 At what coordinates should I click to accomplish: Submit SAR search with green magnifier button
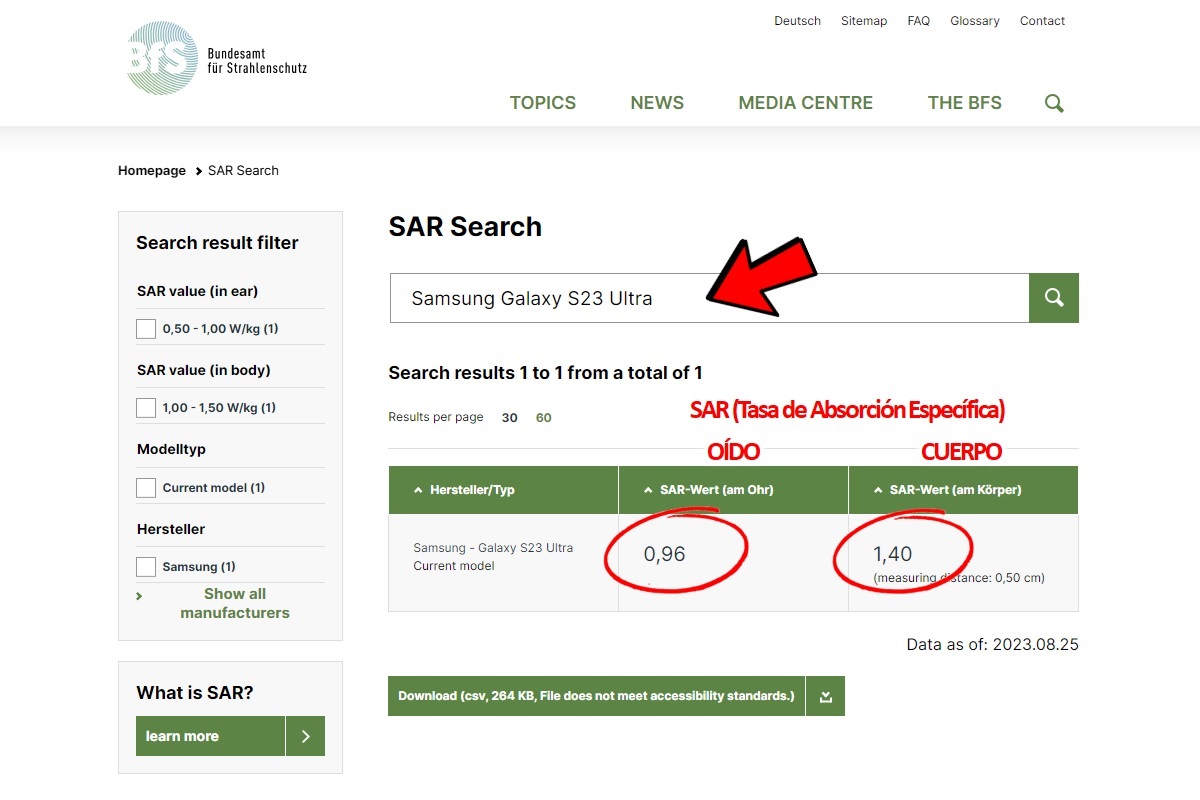[x=1054, y=298]
